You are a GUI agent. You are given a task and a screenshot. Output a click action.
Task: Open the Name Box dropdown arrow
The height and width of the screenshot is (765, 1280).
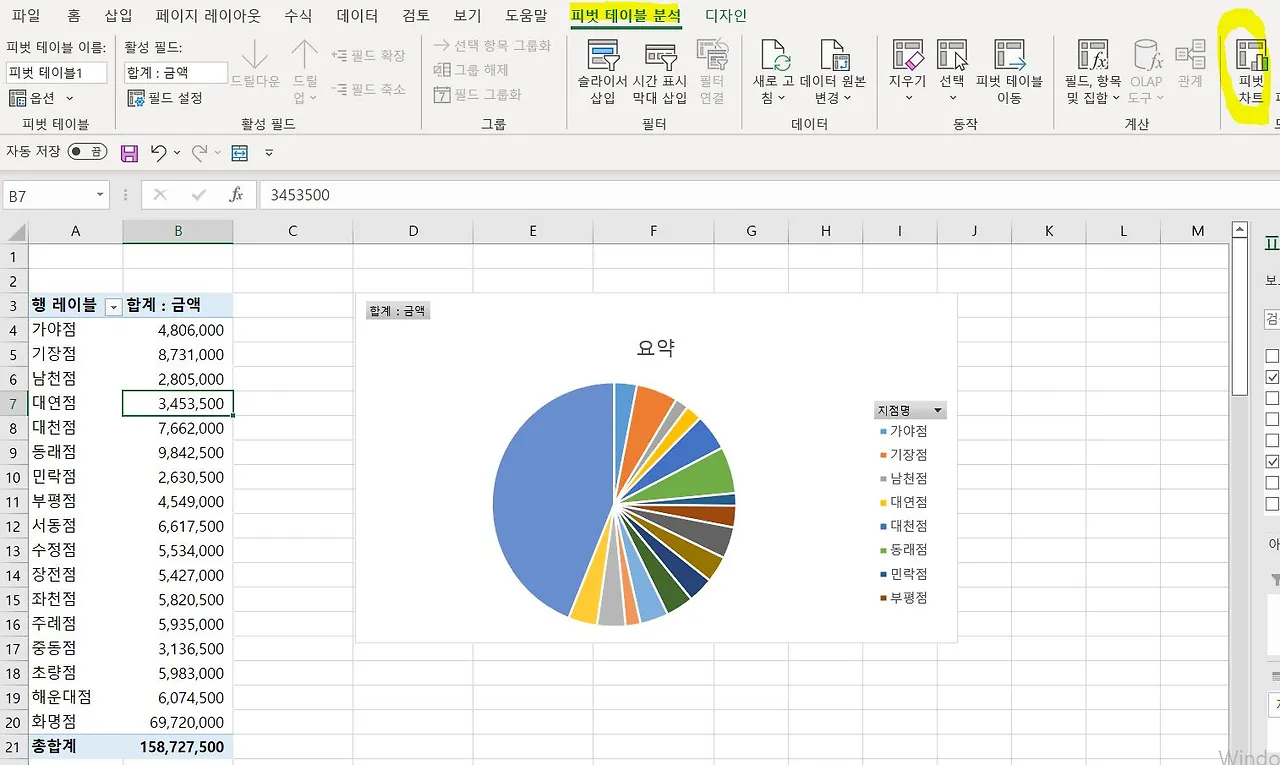point(100,196)
